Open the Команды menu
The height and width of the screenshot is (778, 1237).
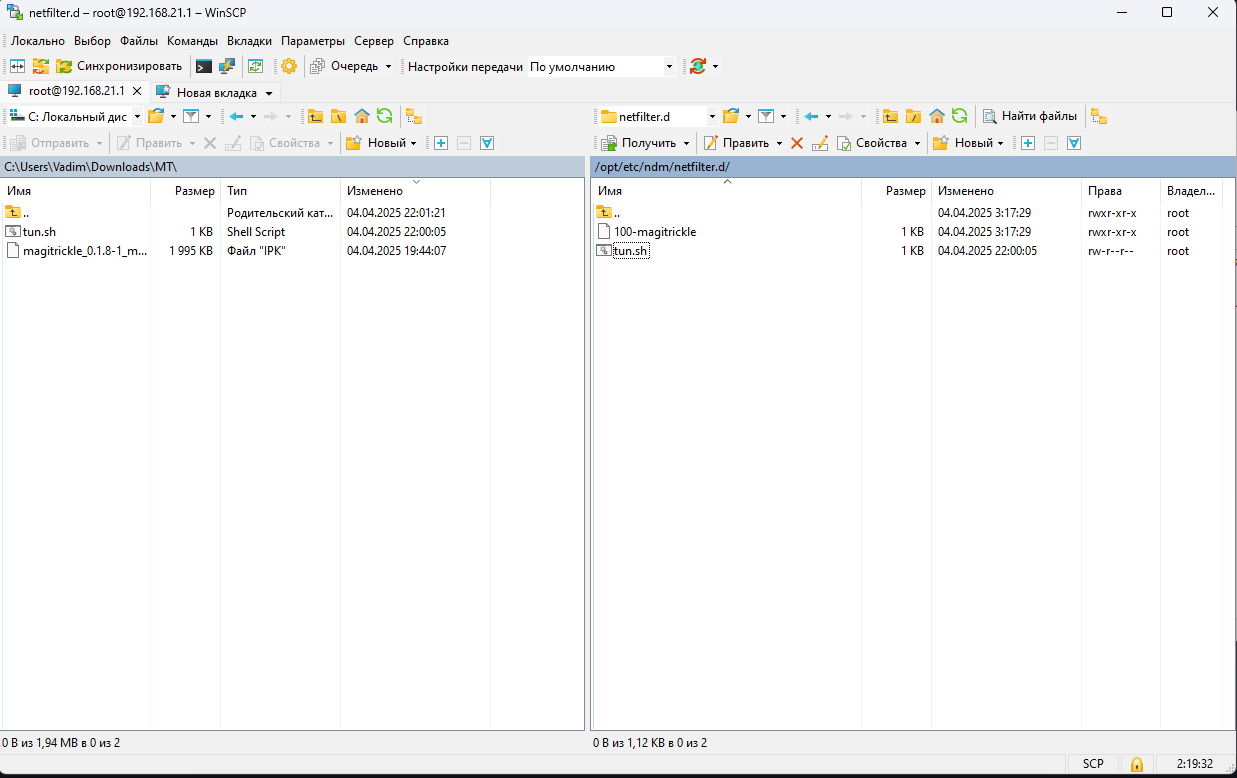click(x=193, y=41)
